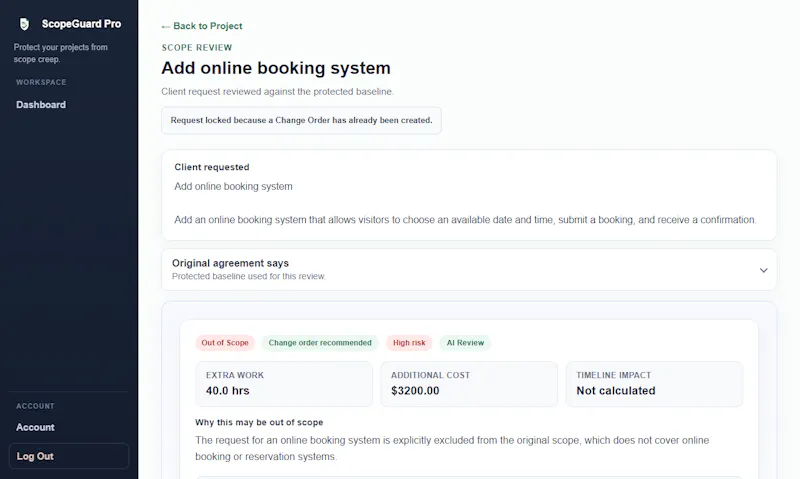Click the High risk badge

(x=409, y=343)
